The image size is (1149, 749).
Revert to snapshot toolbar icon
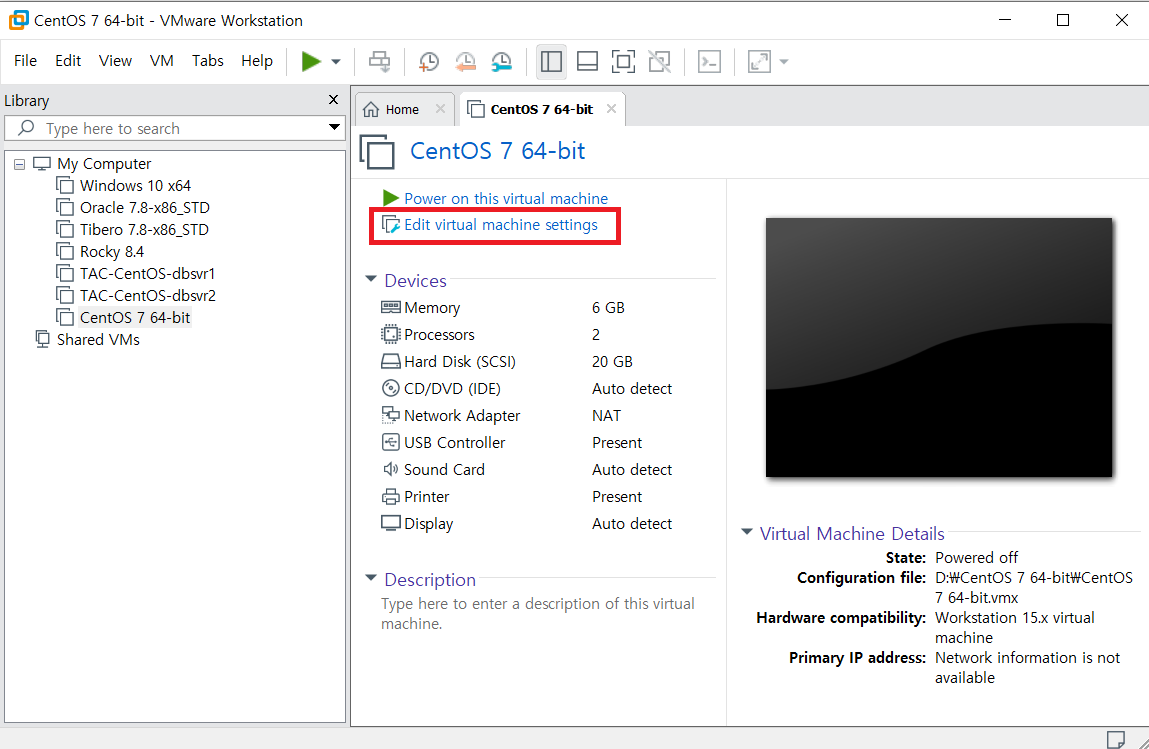[465, 62]
